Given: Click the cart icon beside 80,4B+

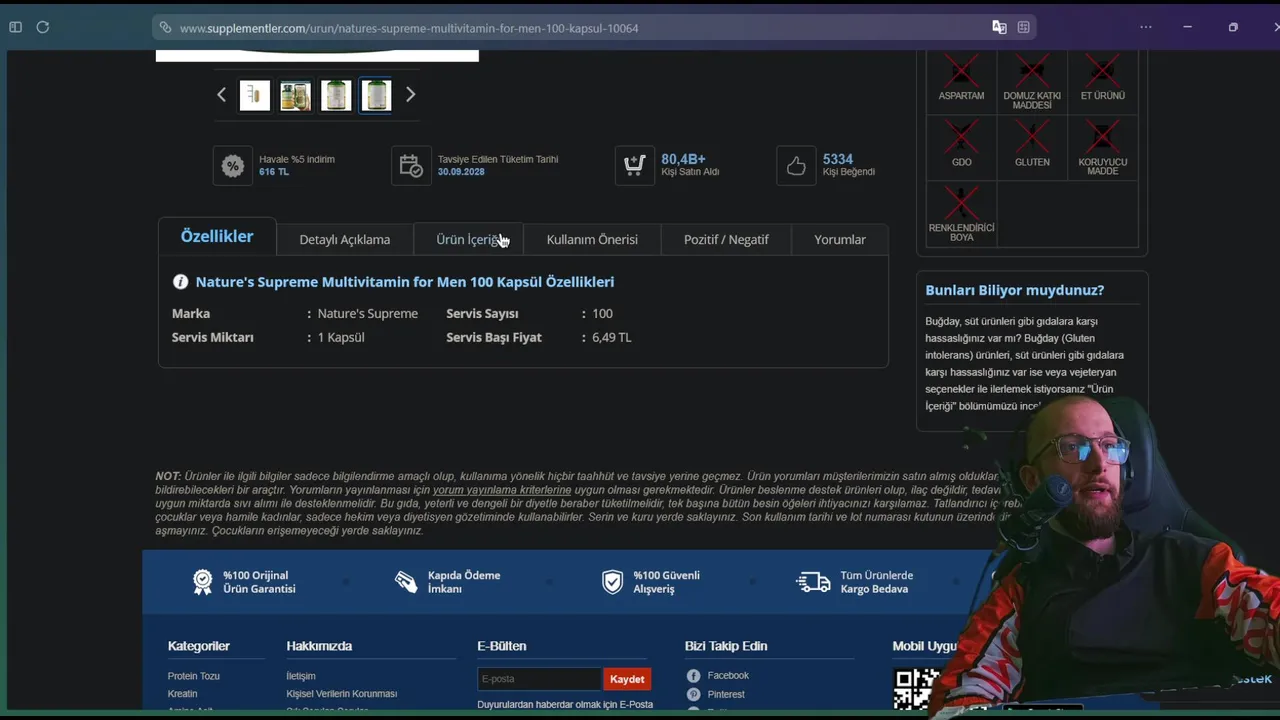Looking at the screenshot, I should tap(635, 166).
